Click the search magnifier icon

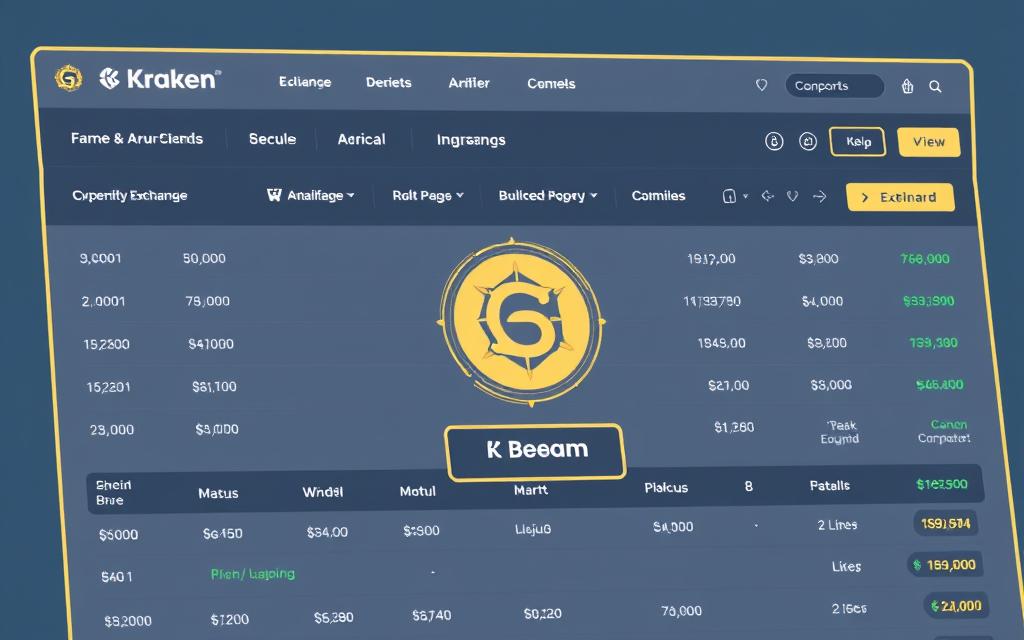coord(935,86)
